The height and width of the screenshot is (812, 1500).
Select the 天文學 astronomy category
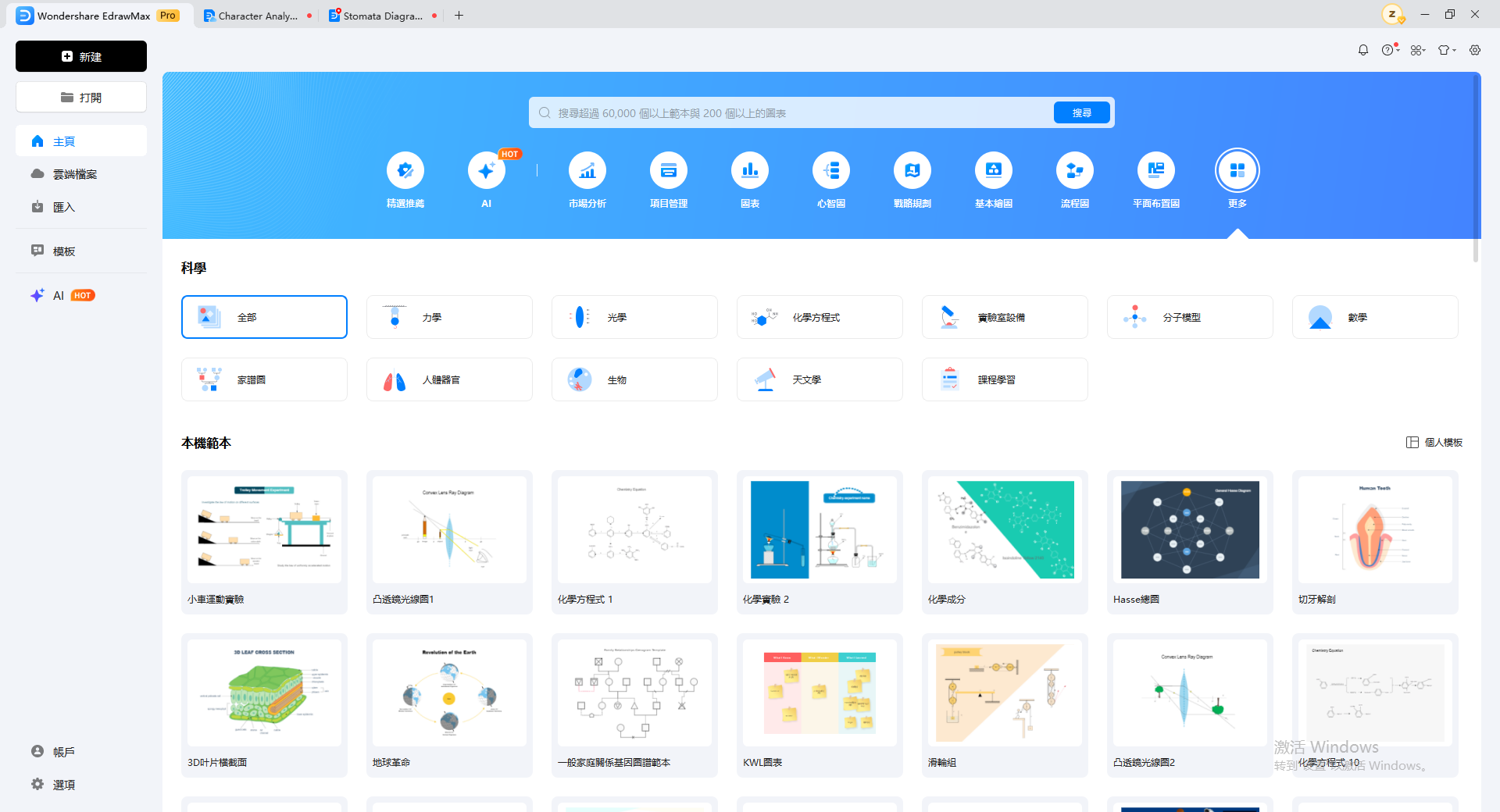(x=820, y=379)
